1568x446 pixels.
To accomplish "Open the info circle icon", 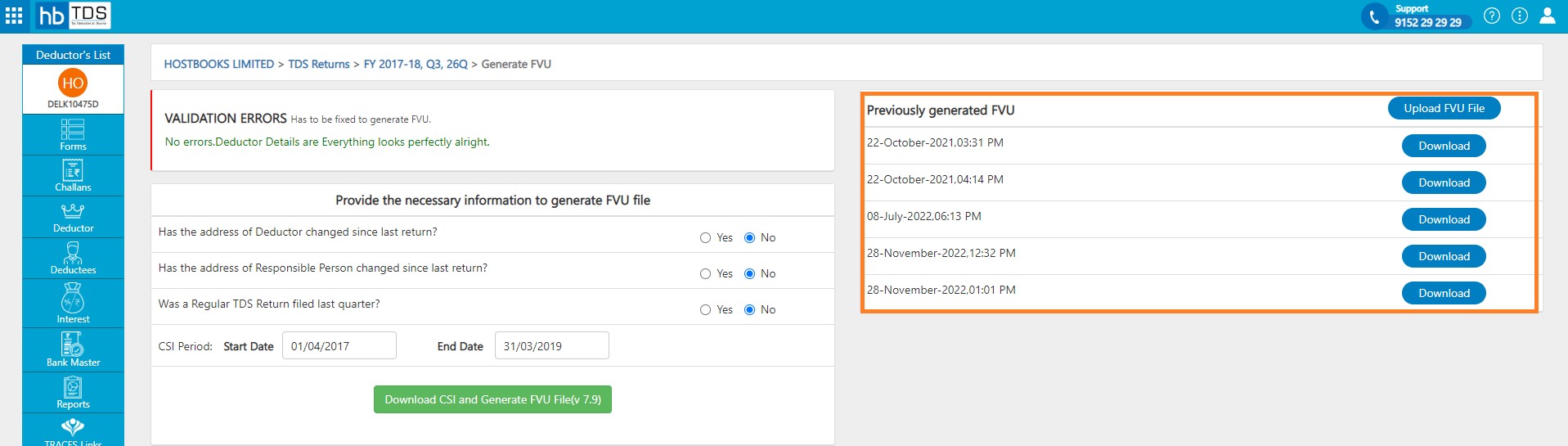I will [1520, 16].
